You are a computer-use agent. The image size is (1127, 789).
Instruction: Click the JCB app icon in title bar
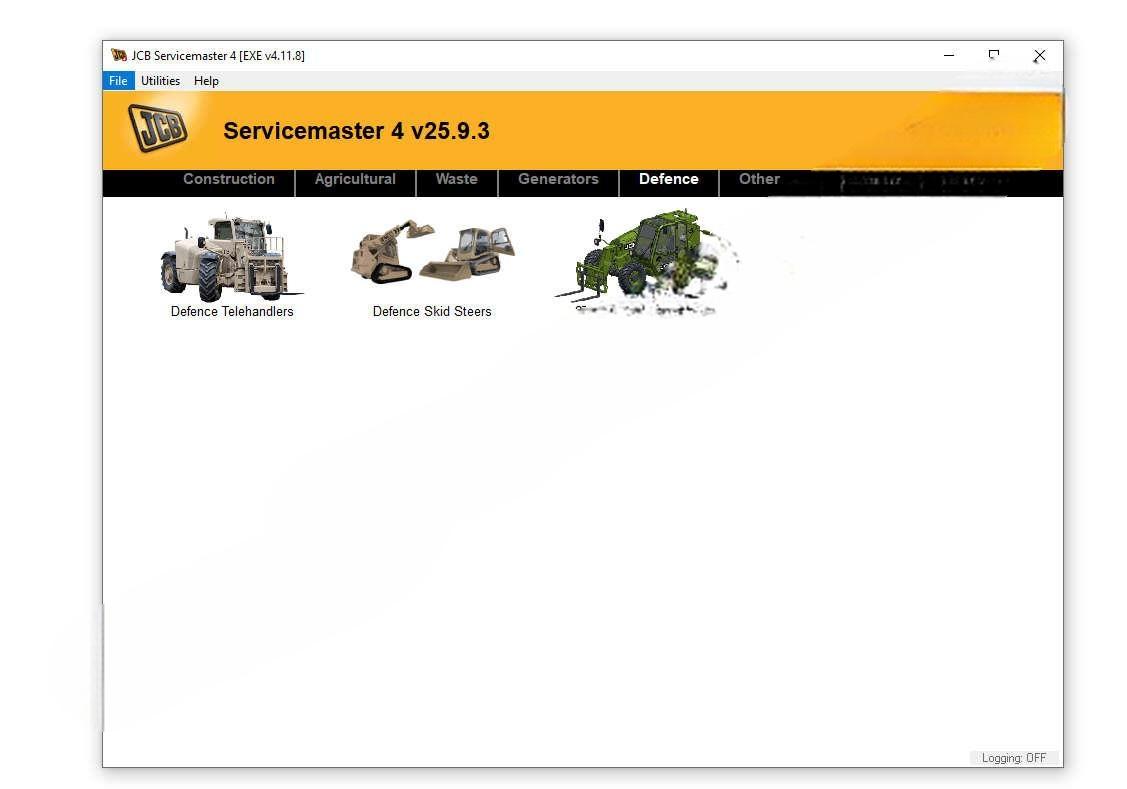[x=119, y=55]
